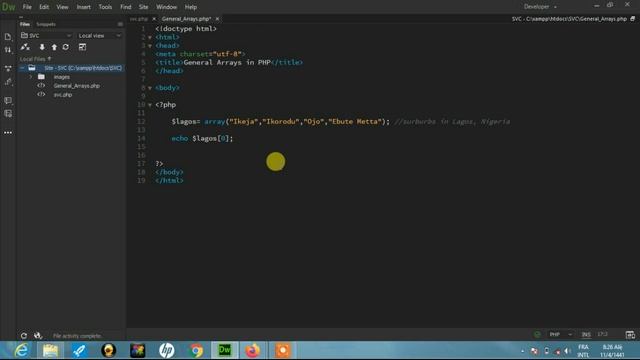Open the Edit menu
The image size is (640, 360).
point(44,7)
